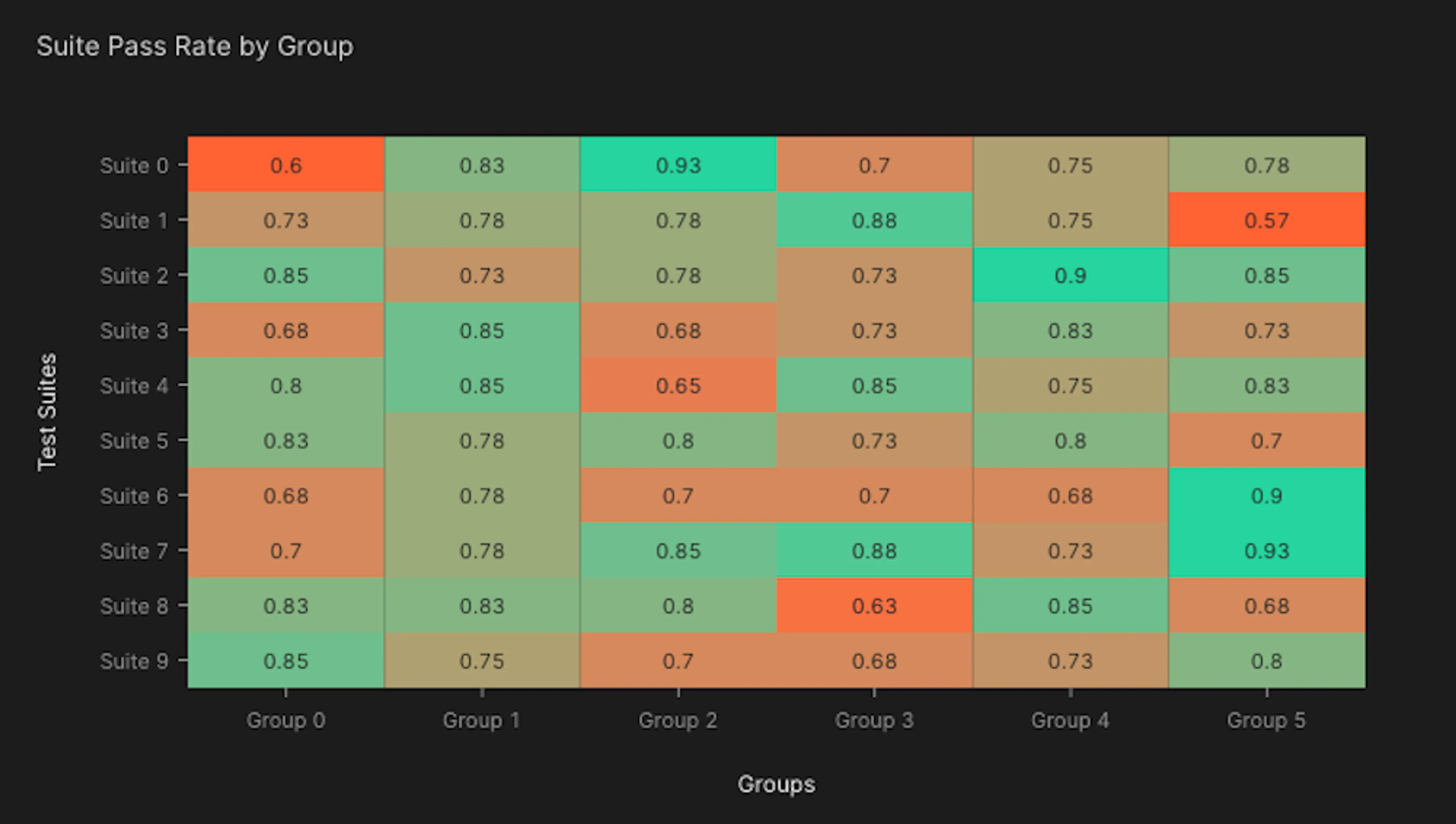Click the Group 3 axis label
This screenshot has height=824, width=1456.
tap(874, 720)
